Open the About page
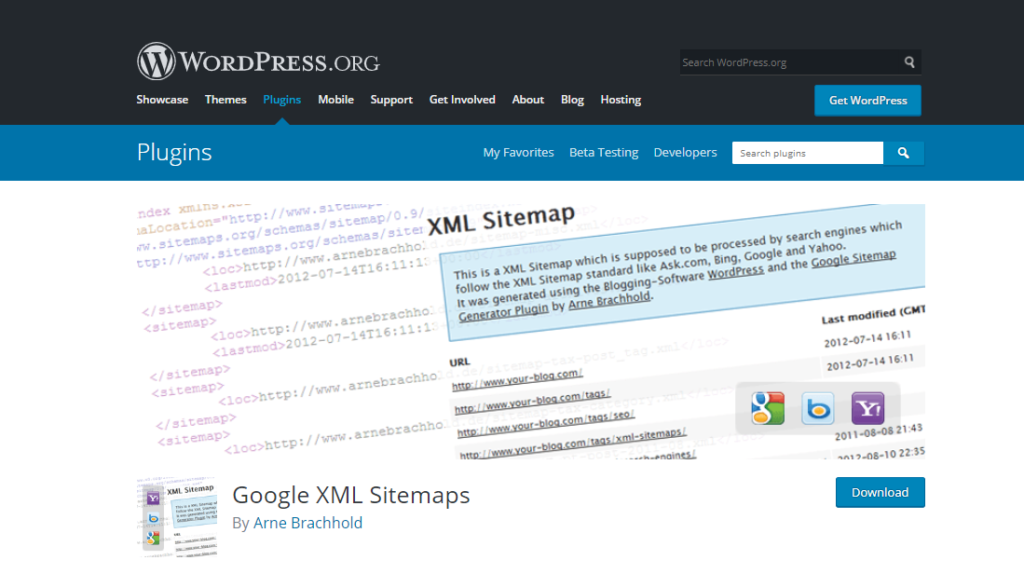 point(528,100)
